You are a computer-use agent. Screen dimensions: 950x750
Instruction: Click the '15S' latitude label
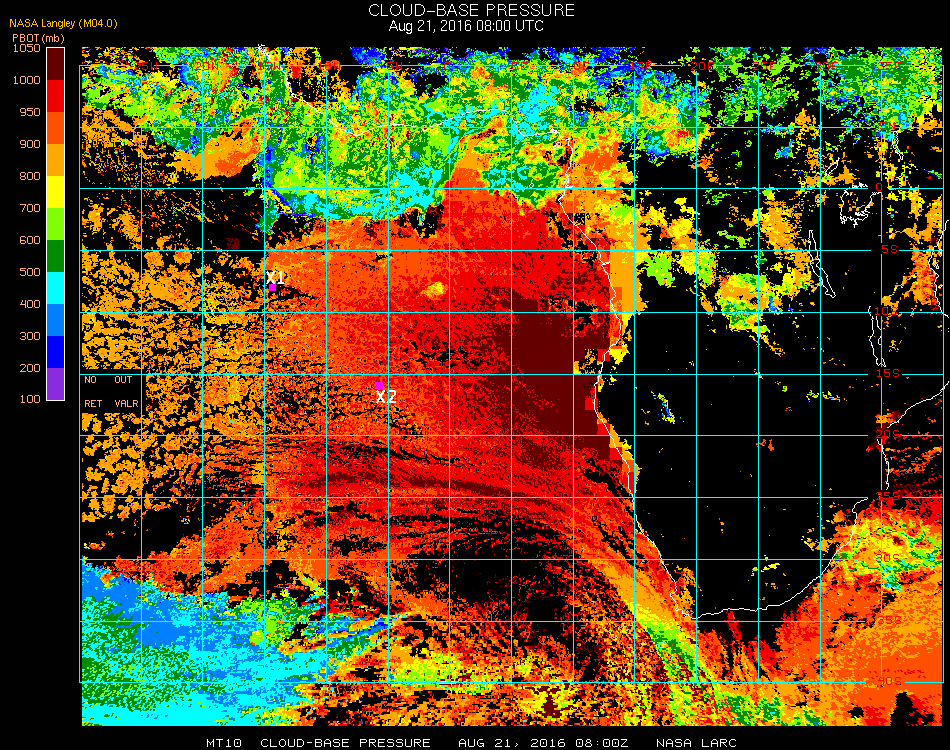888,373
